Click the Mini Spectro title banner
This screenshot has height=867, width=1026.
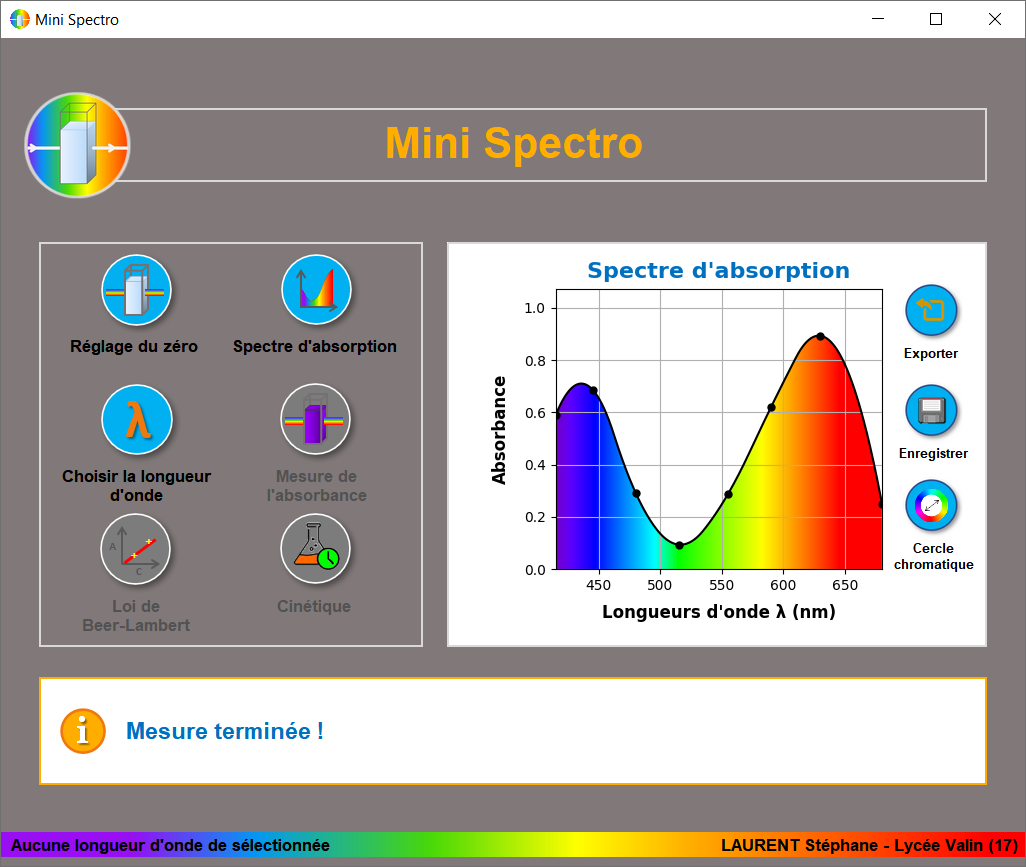pos(514,144)
